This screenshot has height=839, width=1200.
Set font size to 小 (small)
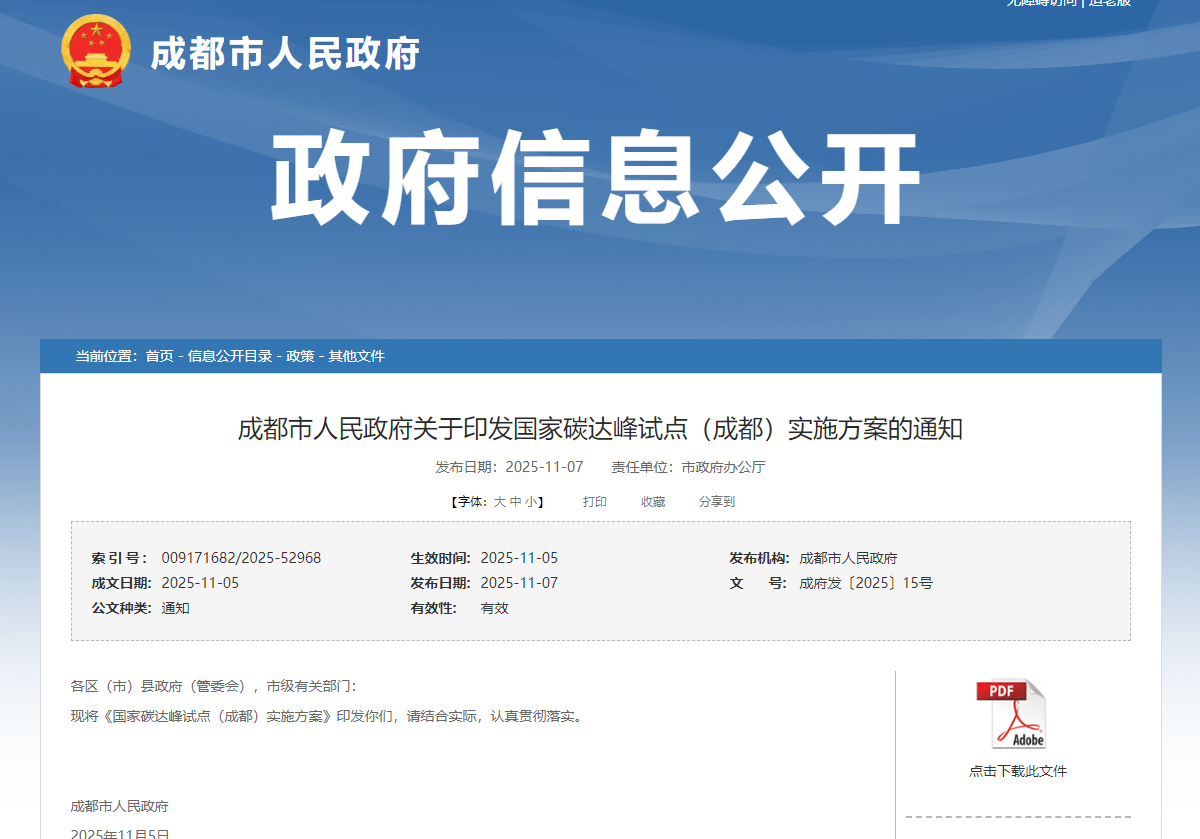pos(531,502)
